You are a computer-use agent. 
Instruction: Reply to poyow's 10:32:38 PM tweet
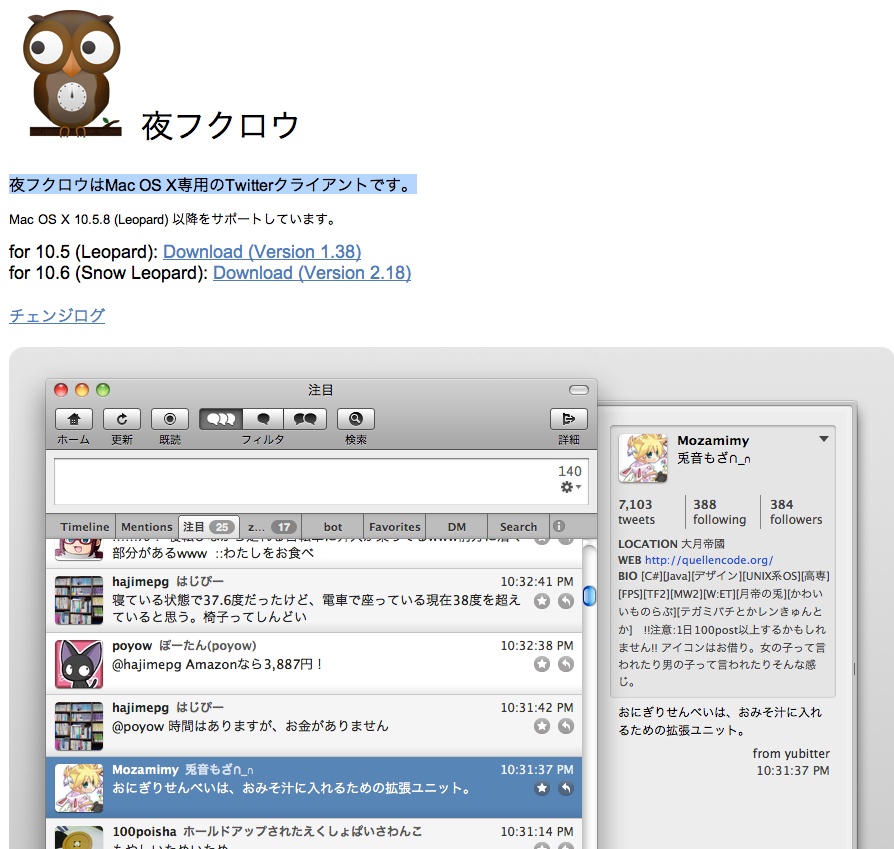566,664
